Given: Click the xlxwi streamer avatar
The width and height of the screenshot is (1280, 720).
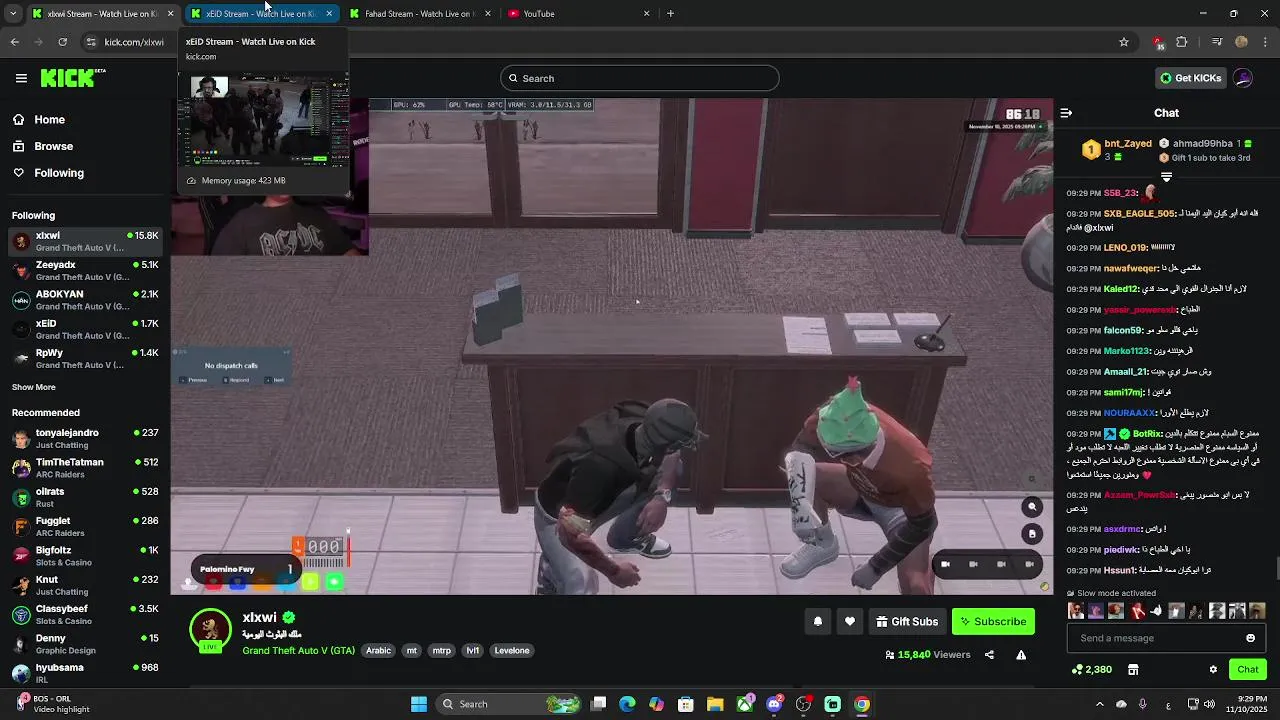Looking at the screenshot, I should coord(210,630).
